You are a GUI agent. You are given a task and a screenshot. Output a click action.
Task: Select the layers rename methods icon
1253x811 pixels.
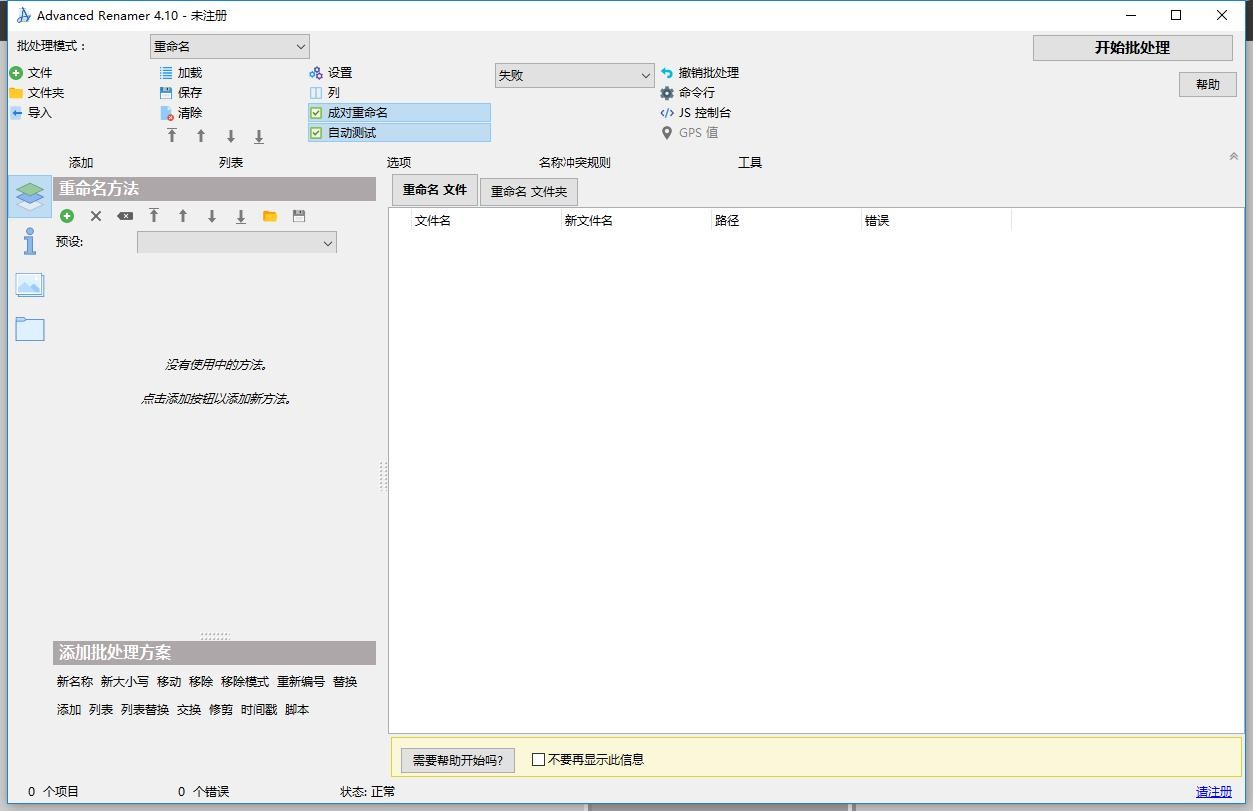click(30, 196)
